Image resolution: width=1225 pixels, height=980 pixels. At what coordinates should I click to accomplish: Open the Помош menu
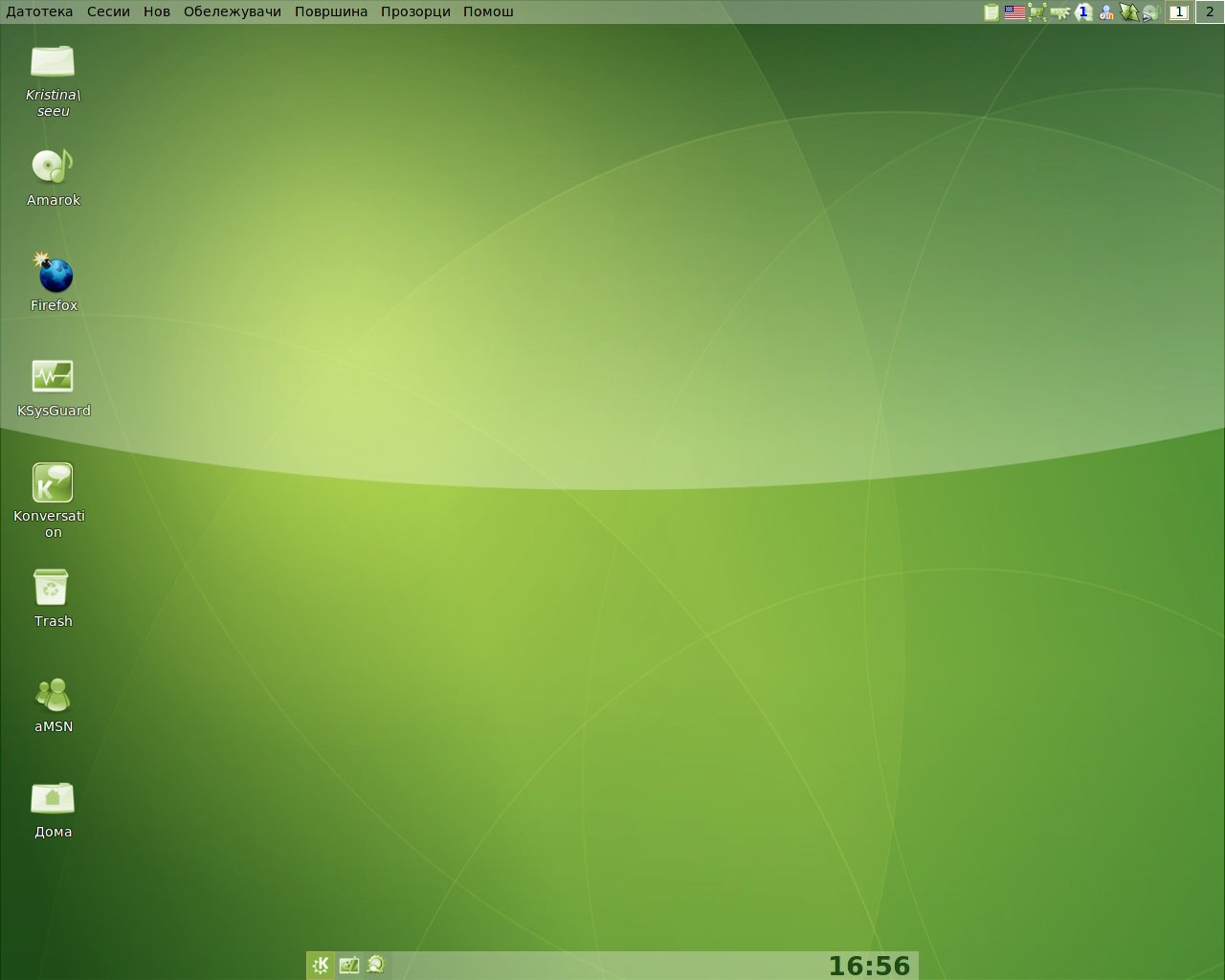pos(488,11)
